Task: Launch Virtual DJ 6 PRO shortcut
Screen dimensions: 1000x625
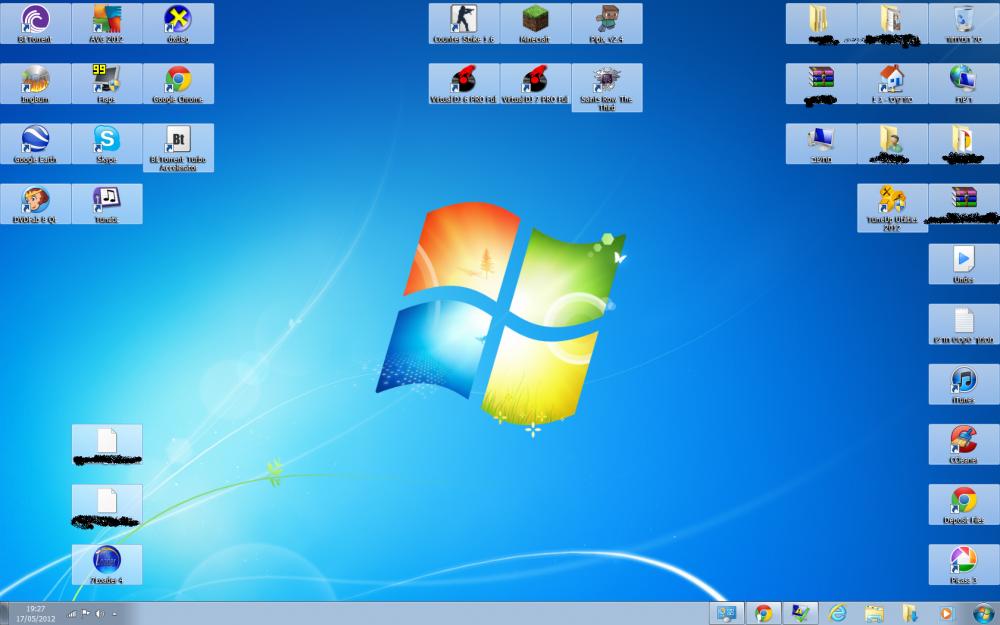Action: (464, 84)
